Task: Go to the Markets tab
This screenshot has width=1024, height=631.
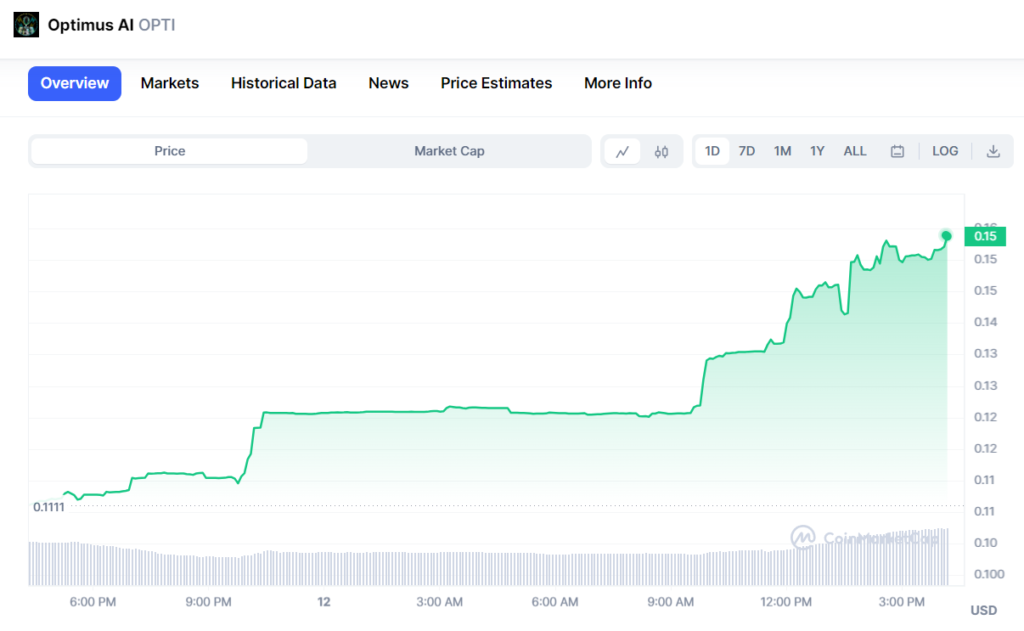Action: click(x=169, y=83)
